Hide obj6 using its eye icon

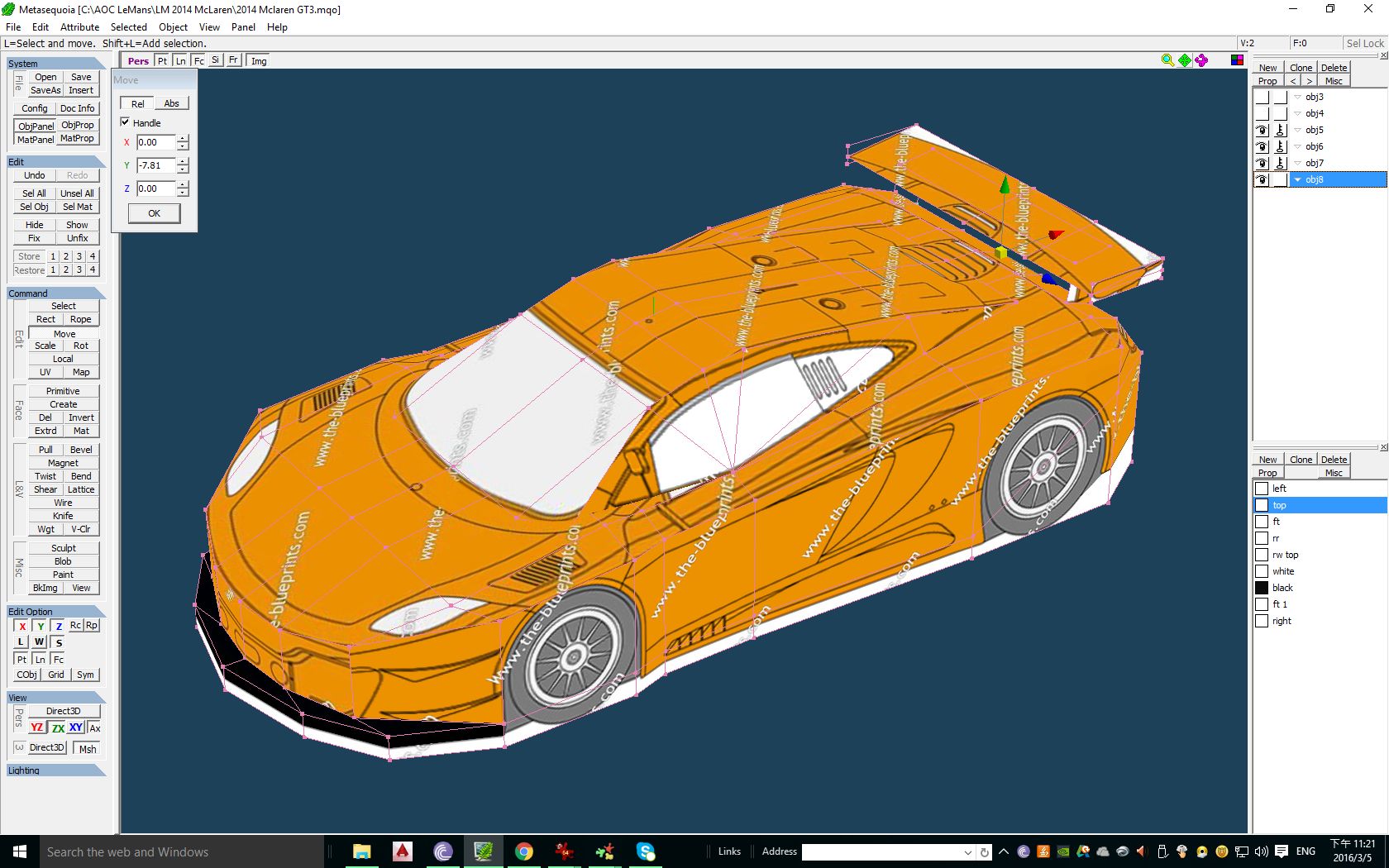point(1262,146)
